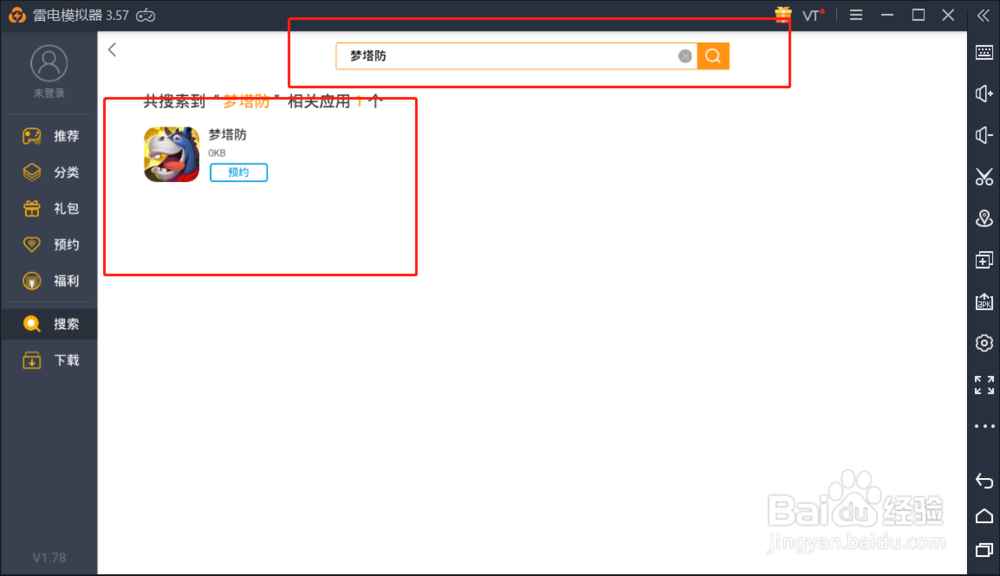Open the 梦塔防 game icon thumbnail
This screenshot has width=1000, height=576.
click(x=172, y=154)
